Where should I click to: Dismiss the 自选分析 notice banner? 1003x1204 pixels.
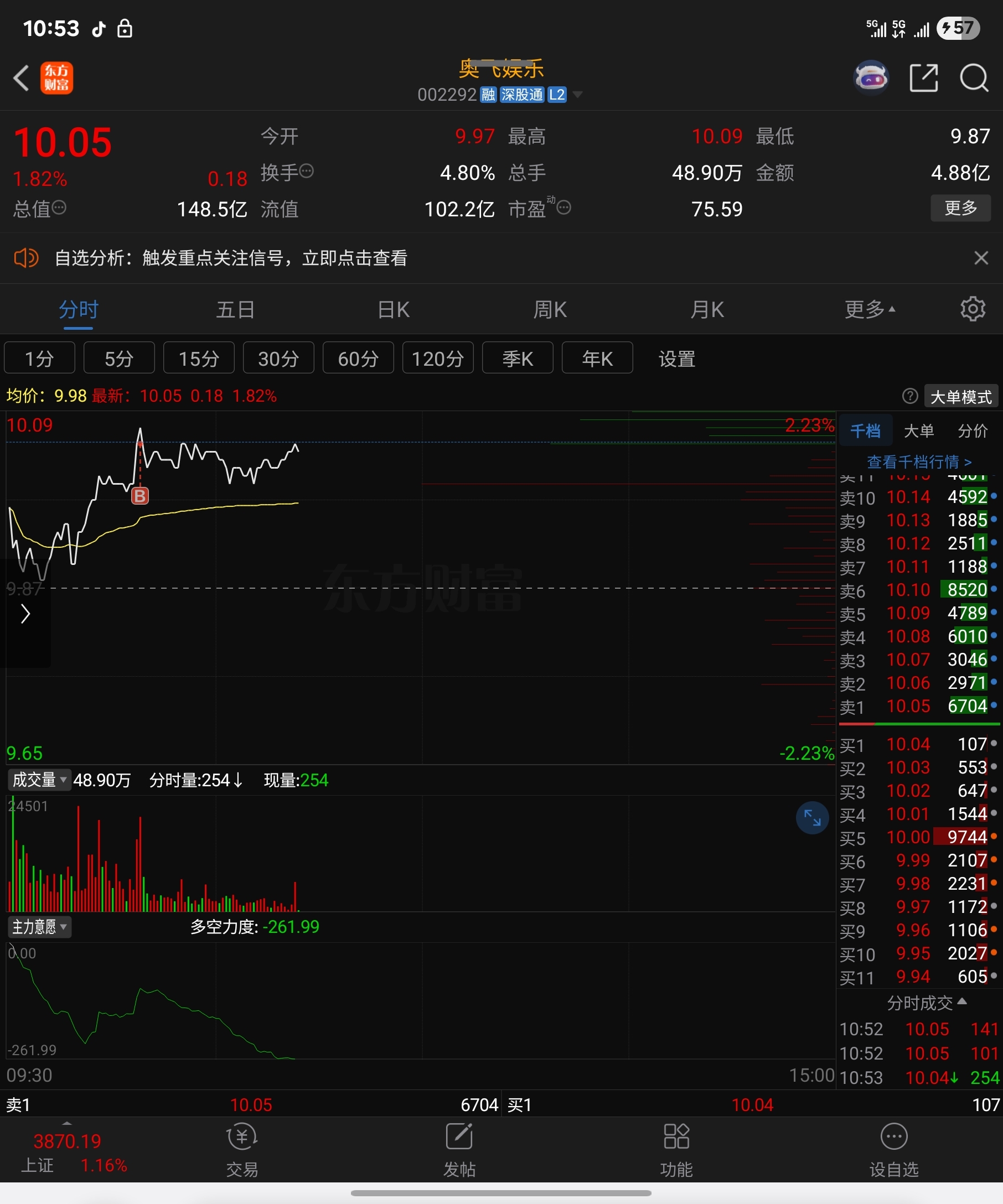pyautogui.click(x=981, y=258)
